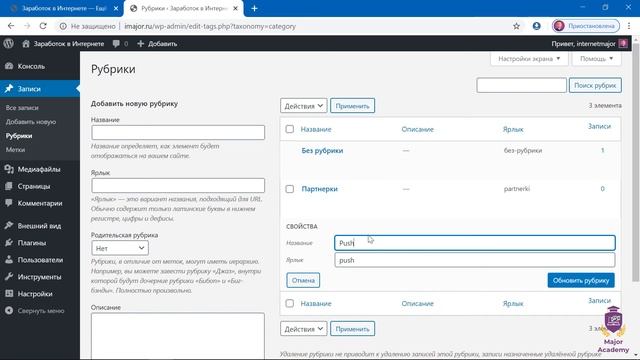Image resolution: width=640 pixels, height=360 pixels.
Task: Go to Все записи submenu
Action: click(22, 108)
